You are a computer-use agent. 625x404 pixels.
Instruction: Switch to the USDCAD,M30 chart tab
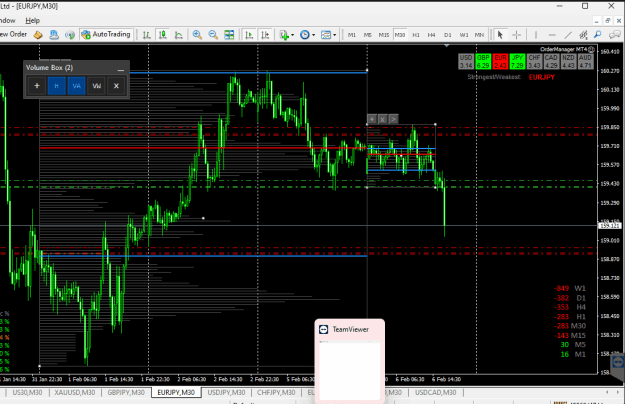pos(435,392)
